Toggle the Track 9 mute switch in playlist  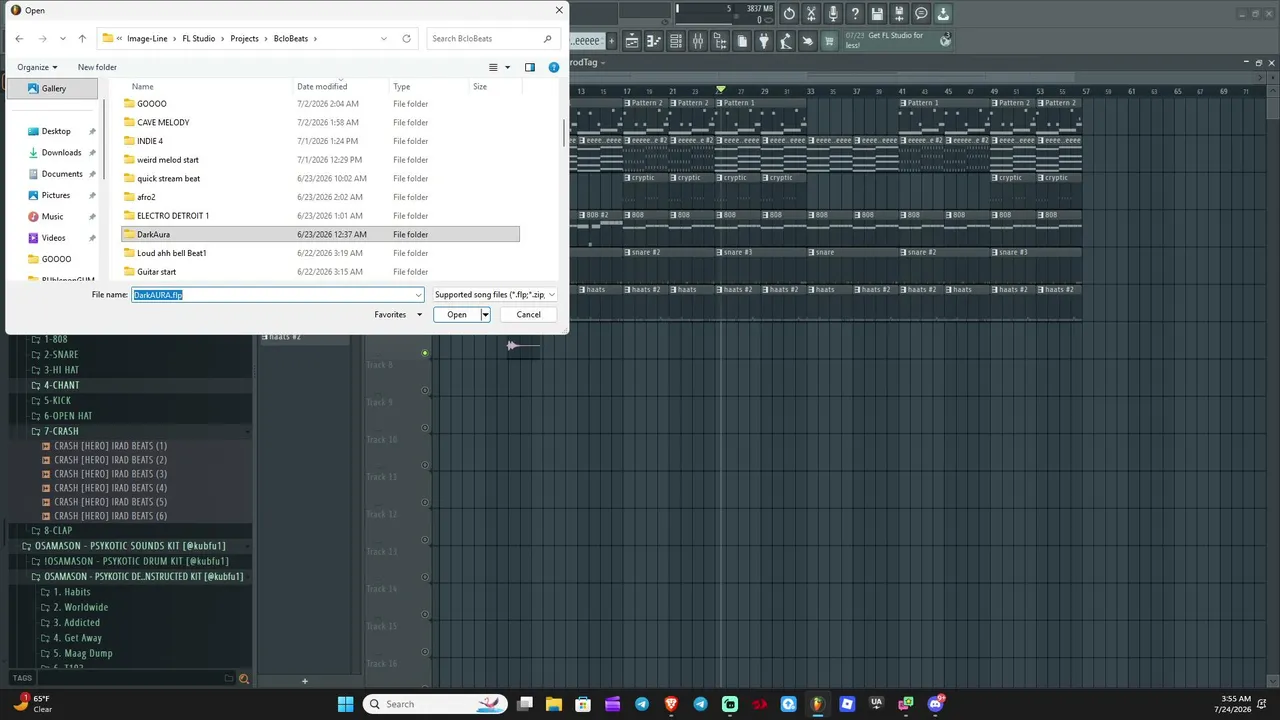[x=425, y=390]
